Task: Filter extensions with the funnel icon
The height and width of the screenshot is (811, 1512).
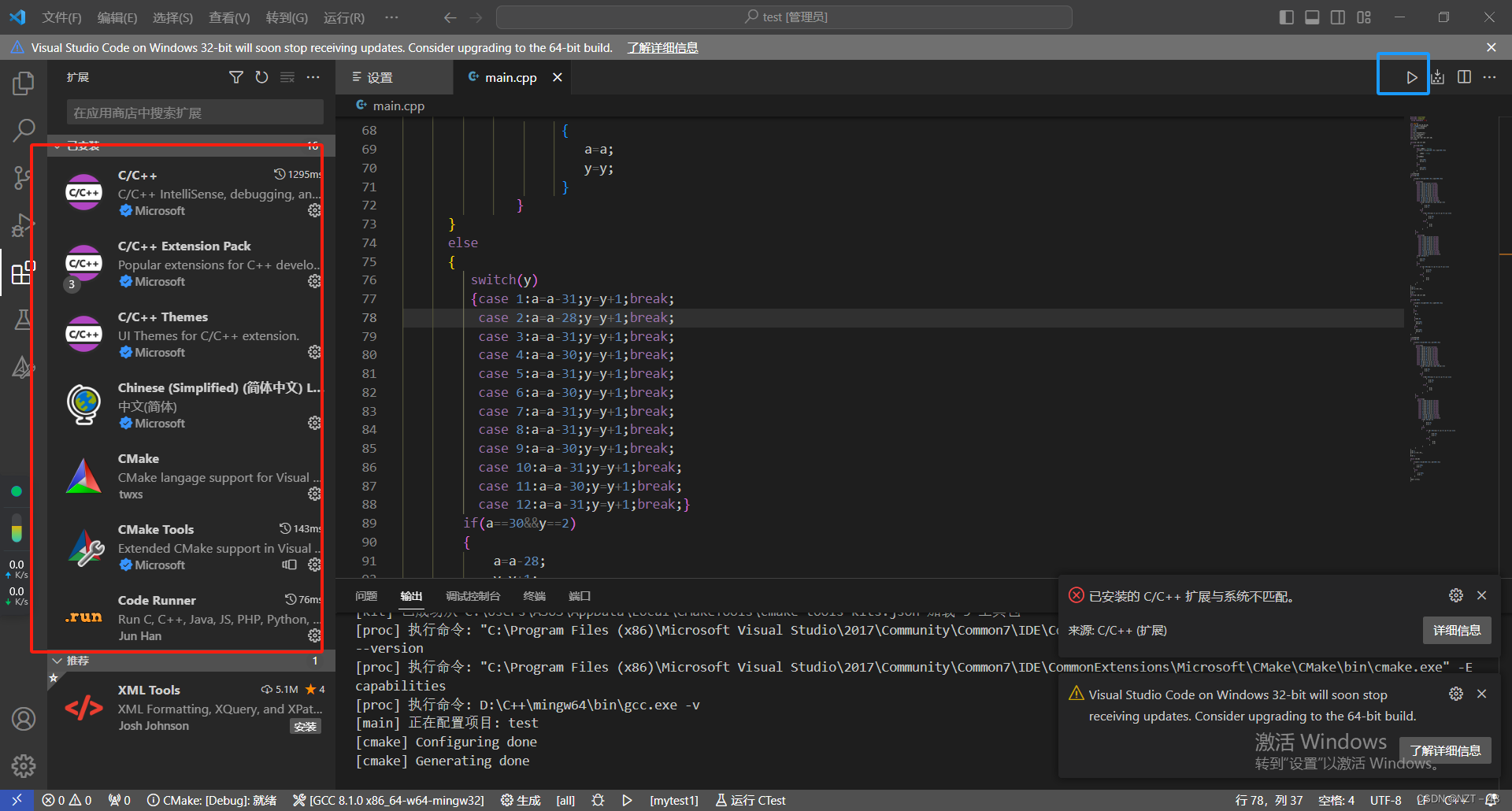Action: (x=236, y=77)
